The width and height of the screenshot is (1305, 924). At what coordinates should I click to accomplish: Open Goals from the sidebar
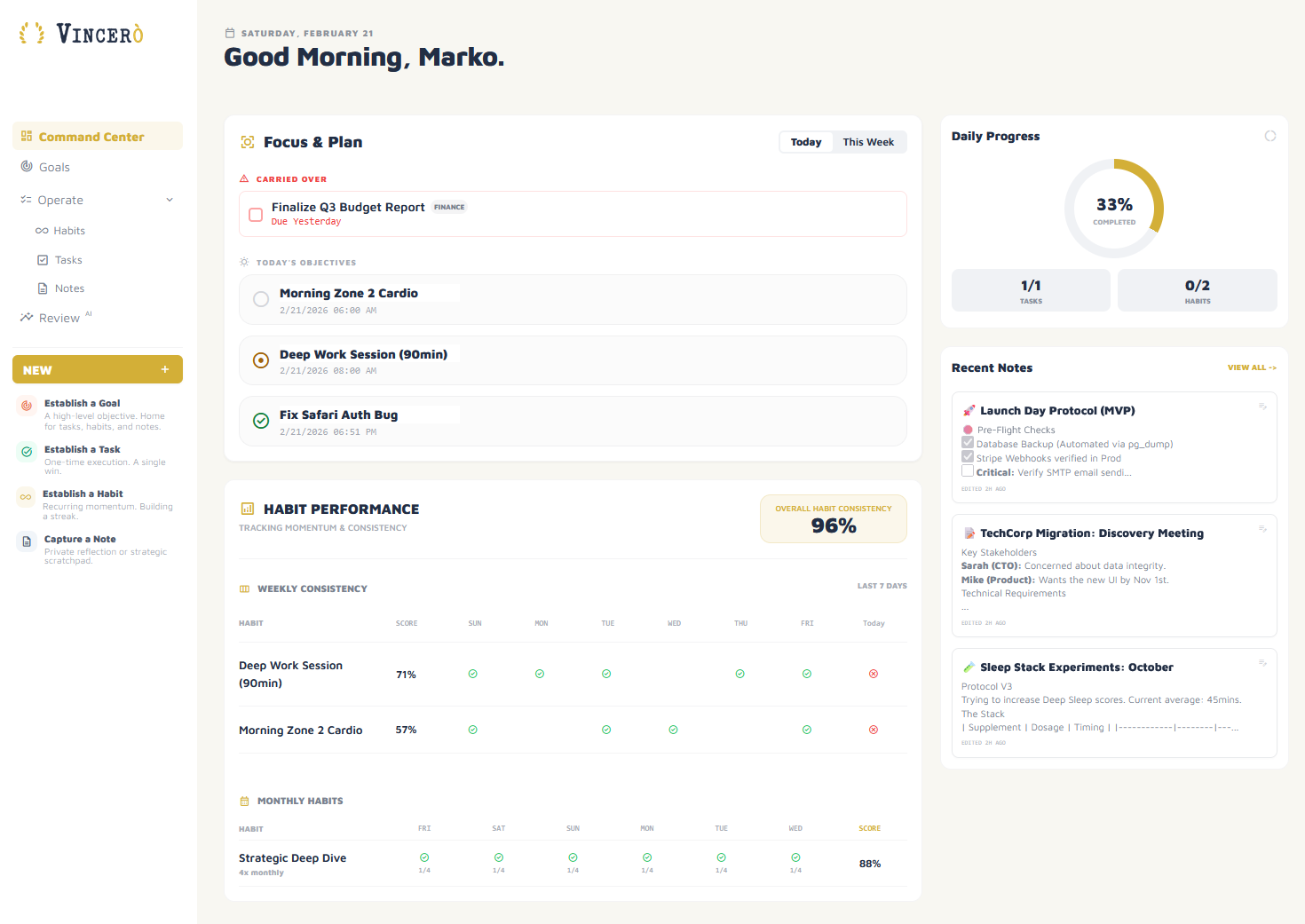point(54,167)
